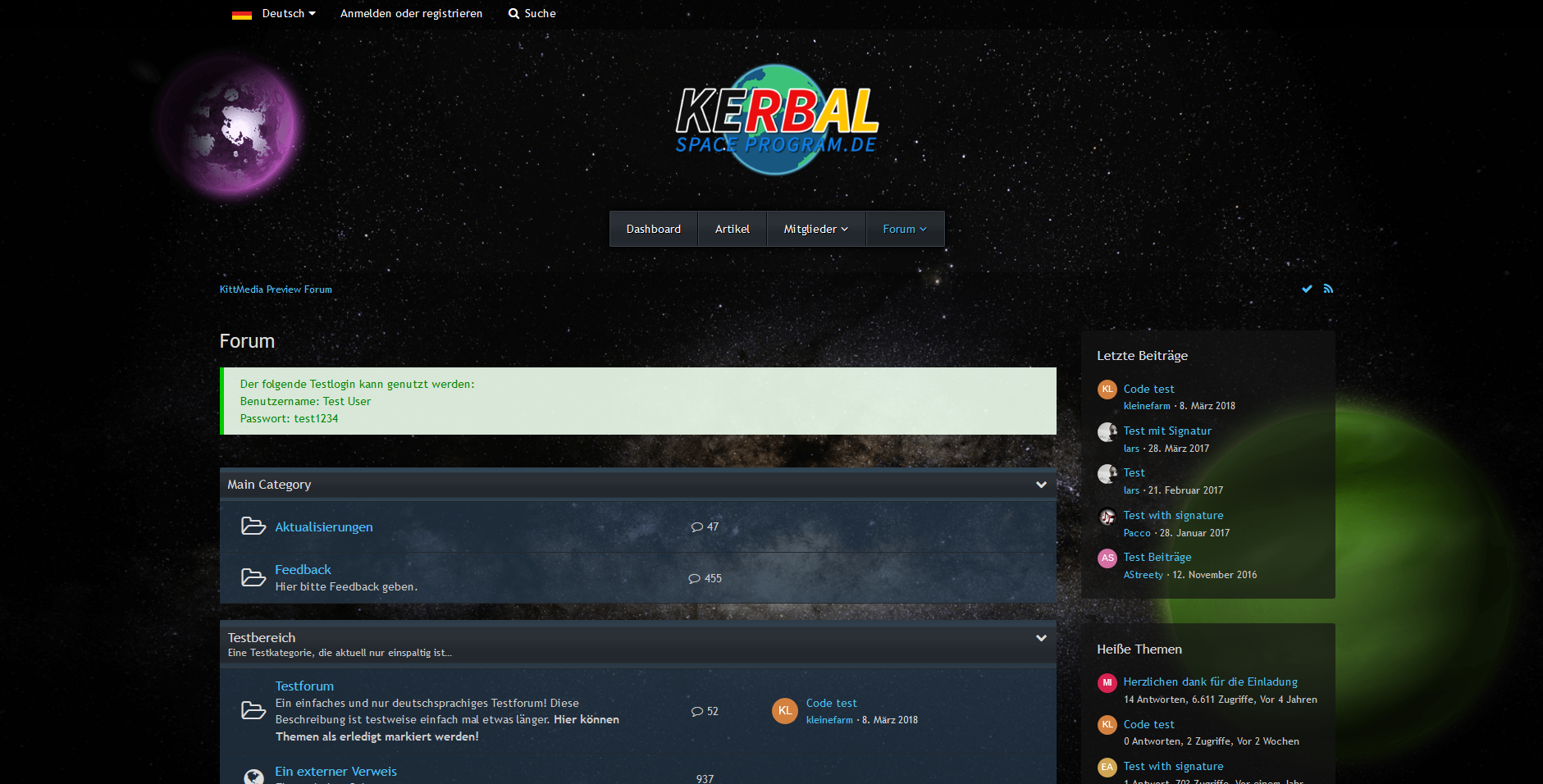
Task: Open the Forum navigation menu
Action: point(904,230)
